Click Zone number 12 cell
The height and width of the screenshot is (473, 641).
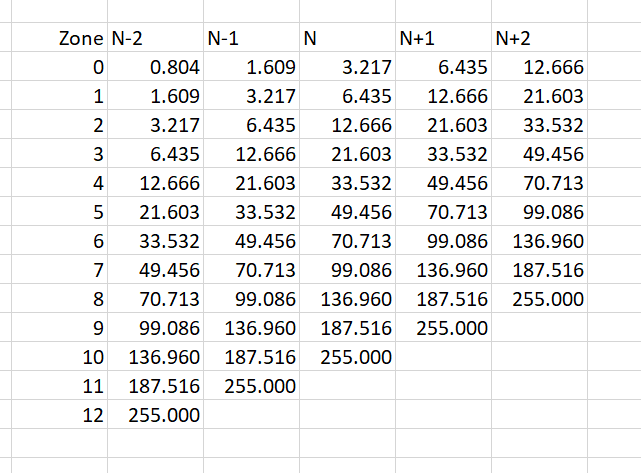[x=60, y=415]
